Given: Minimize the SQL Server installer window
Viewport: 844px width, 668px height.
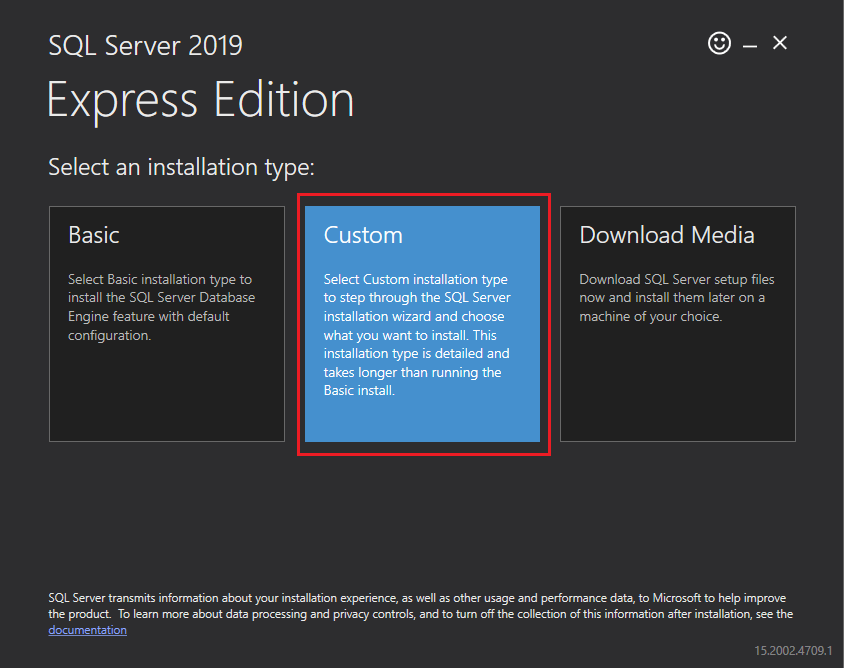Looking at the screenshot, I should (x=749, y=43).
